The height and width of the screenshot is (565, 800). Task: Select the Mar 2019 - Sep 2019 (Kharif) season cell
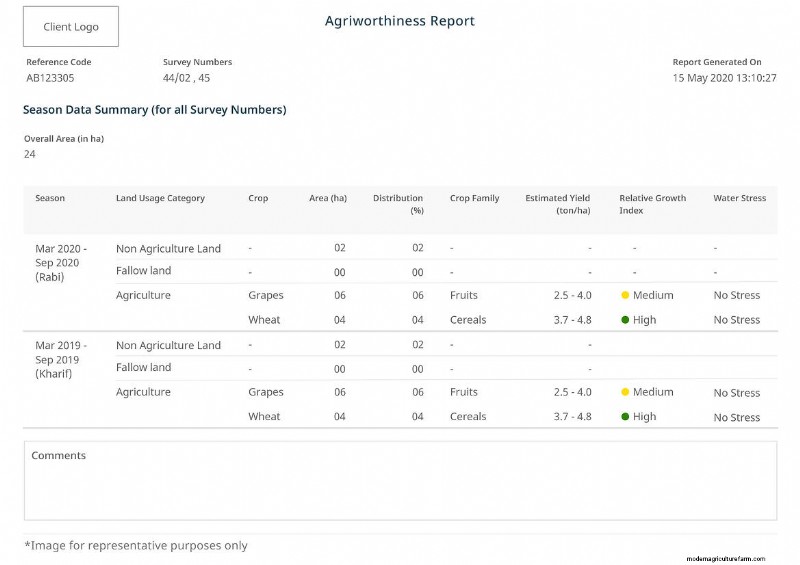61,360
